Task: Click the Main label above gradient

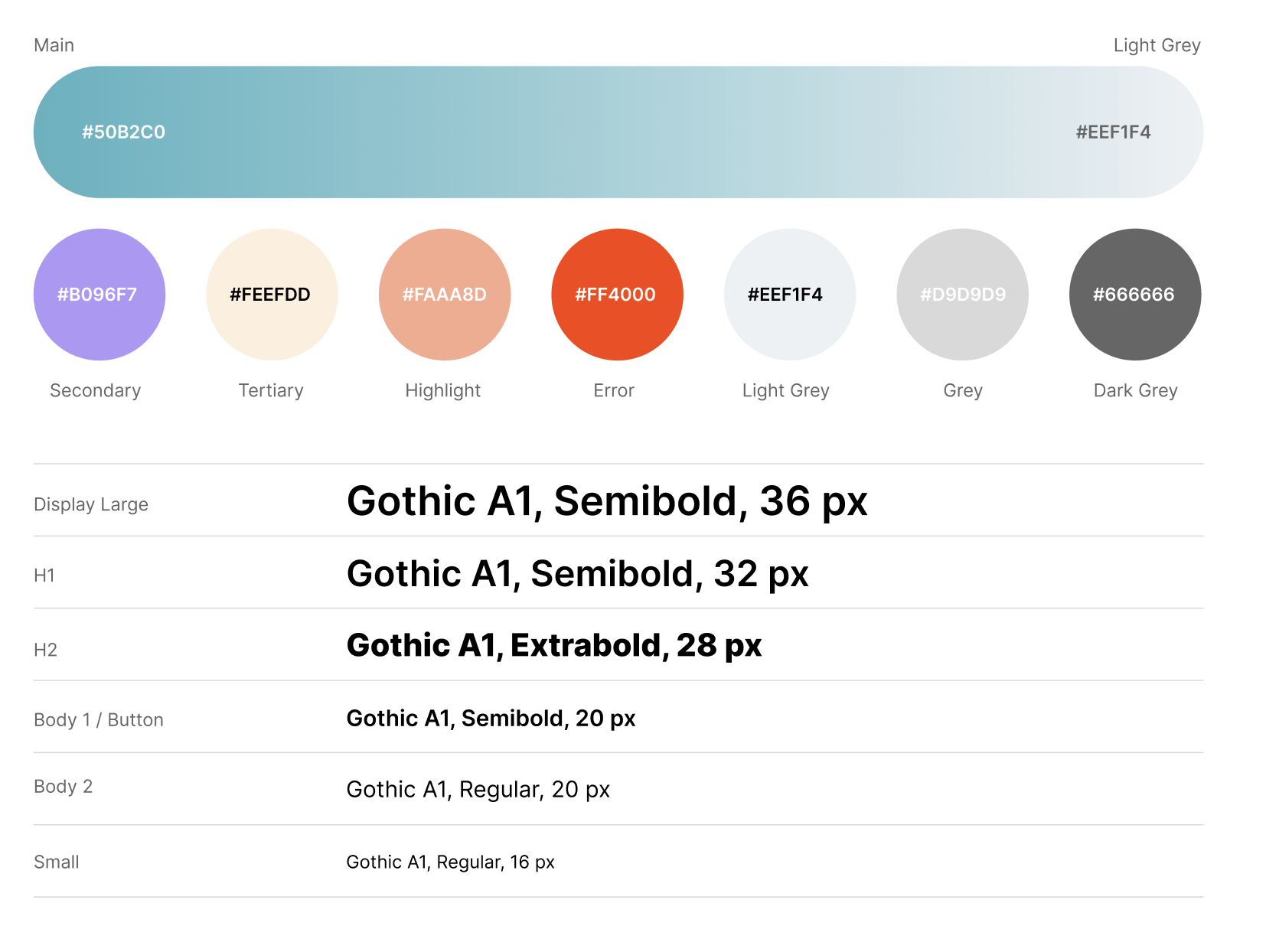Action: pyautogui.click(x=54, y=46)
